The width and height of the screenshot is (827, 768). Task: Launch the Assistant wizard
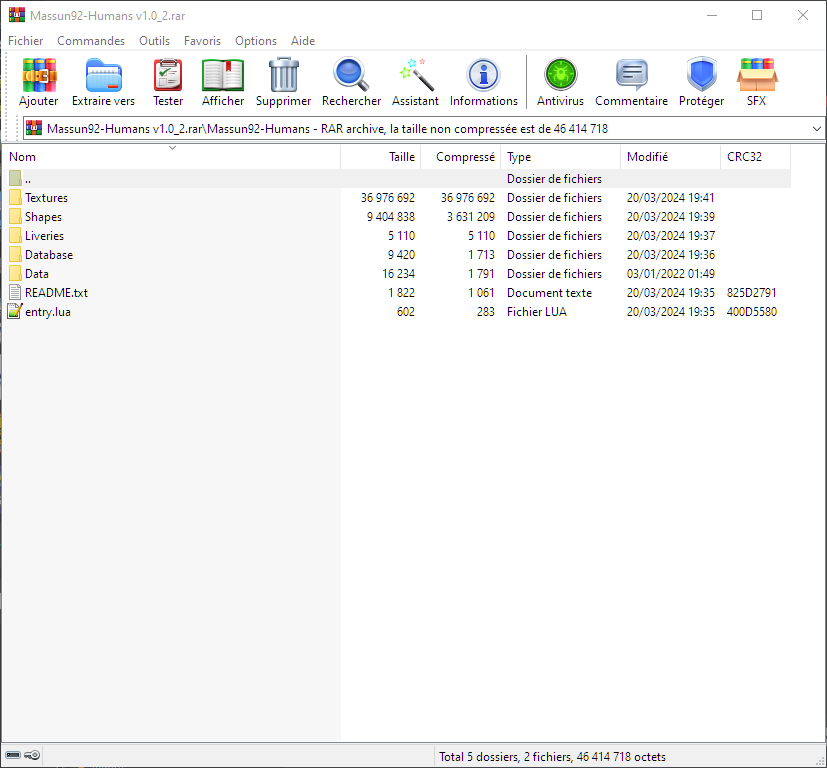tap(415, 75)
